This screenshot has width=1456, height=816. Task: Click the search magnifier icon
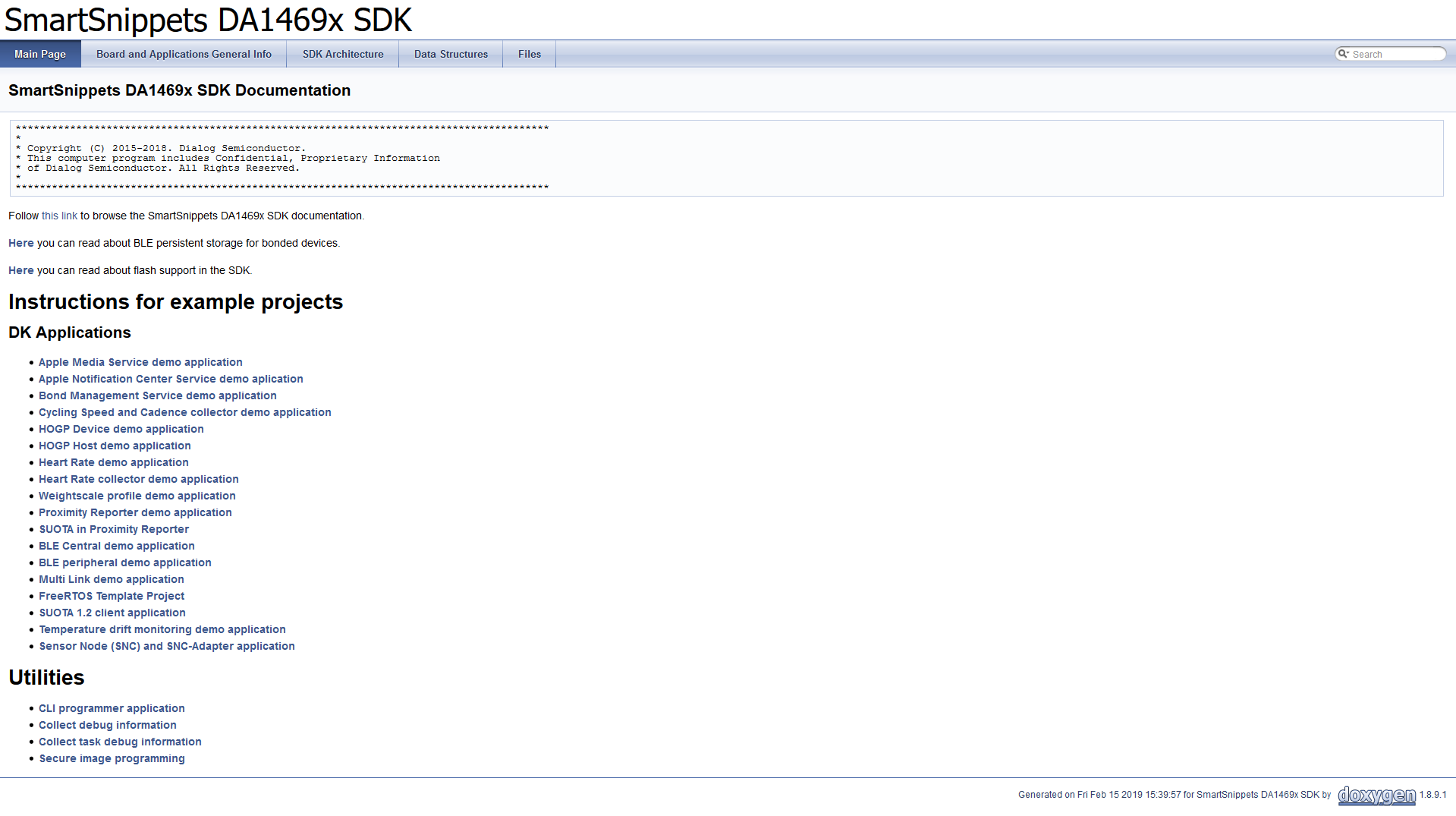[x=1343, y=54]
